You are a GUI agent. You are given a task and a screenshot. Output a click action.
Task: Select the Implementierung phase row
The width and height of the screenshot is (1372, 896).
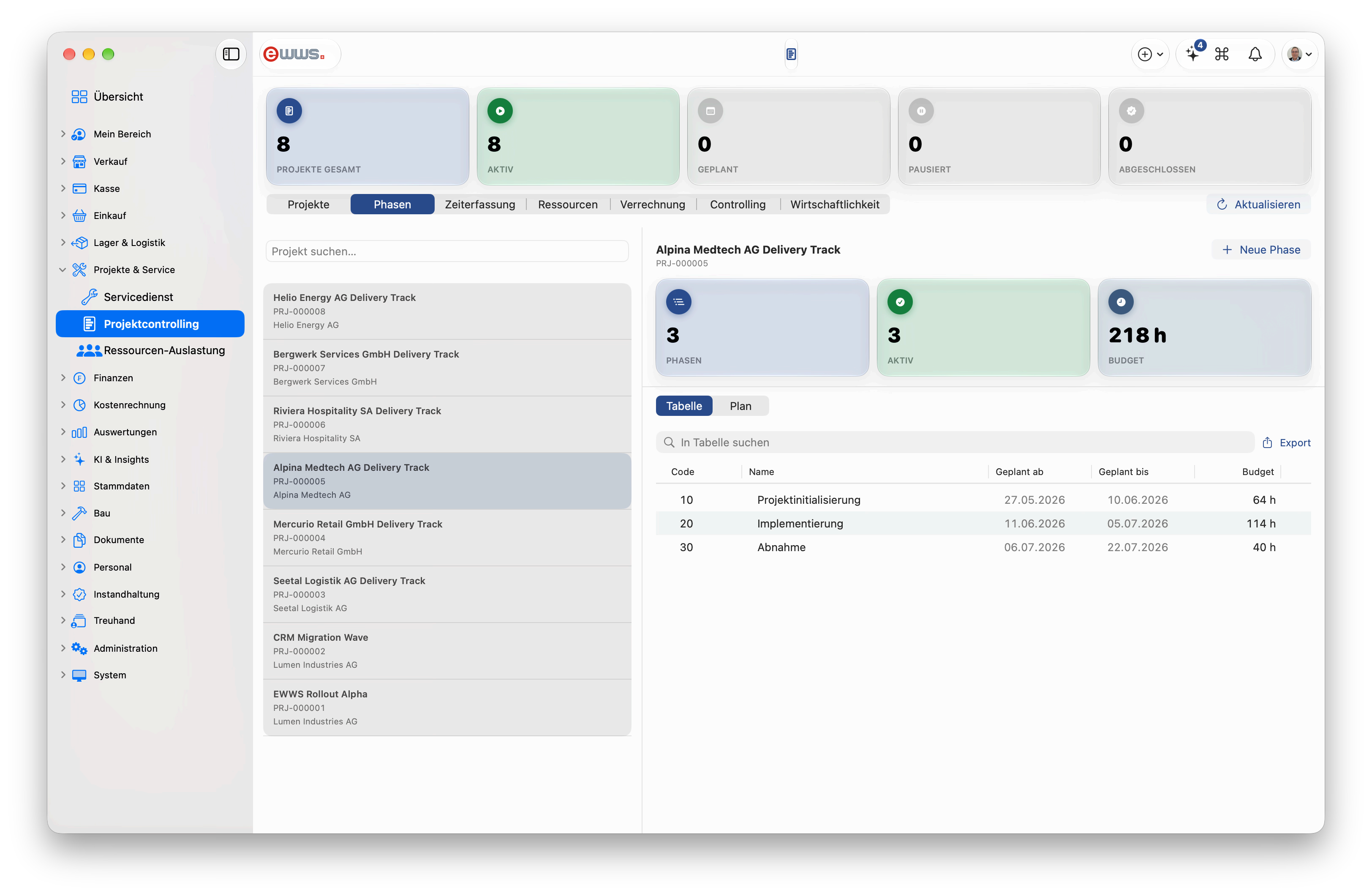coord(983,523)
